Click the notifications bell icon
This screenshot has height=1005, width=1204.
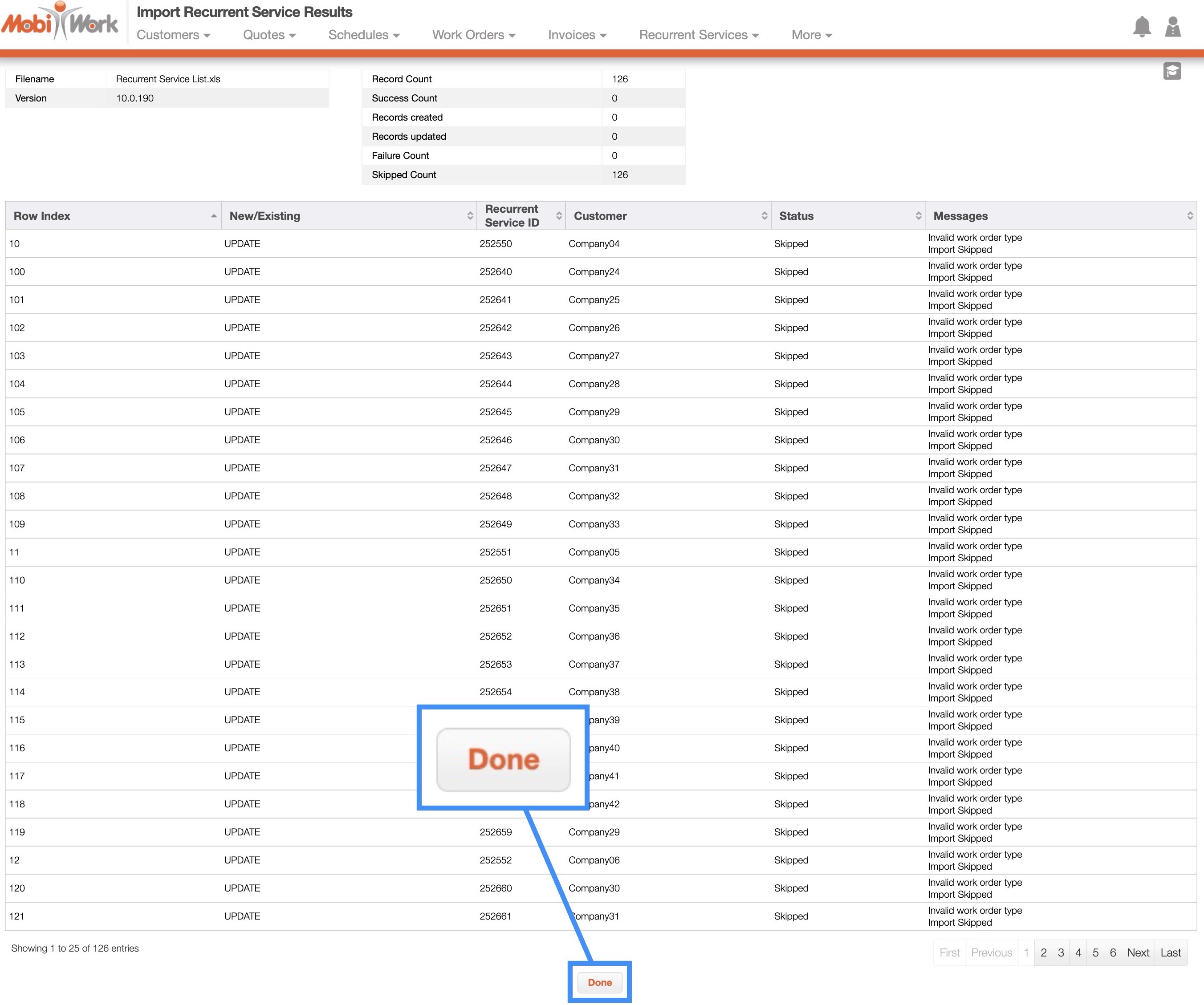pyautogui.click(x=1142, y=27)
